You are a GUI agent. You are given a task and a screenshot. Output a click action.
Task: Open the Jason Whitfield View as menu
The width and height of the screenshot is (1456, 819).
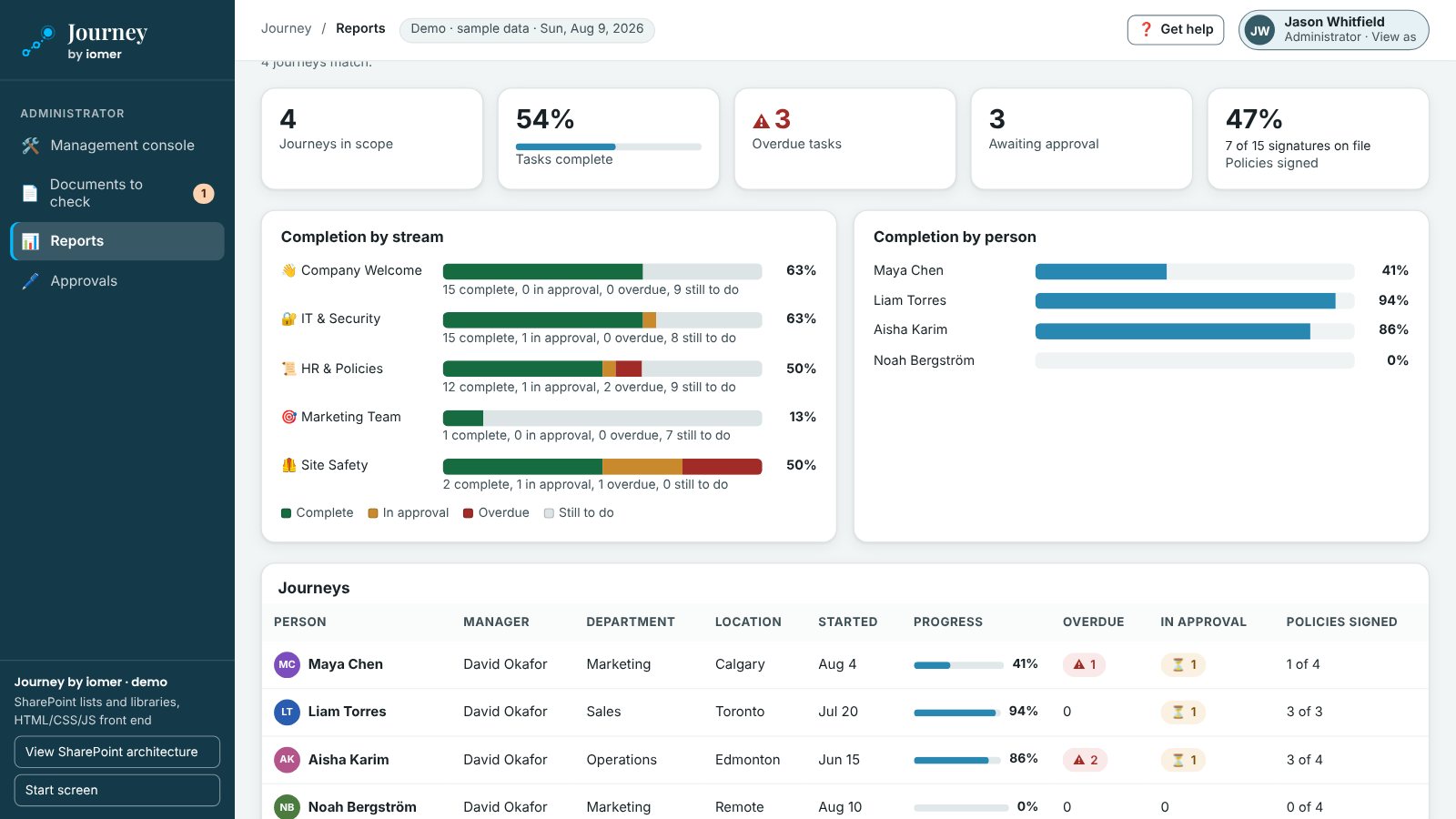[x=1333, y=30]
